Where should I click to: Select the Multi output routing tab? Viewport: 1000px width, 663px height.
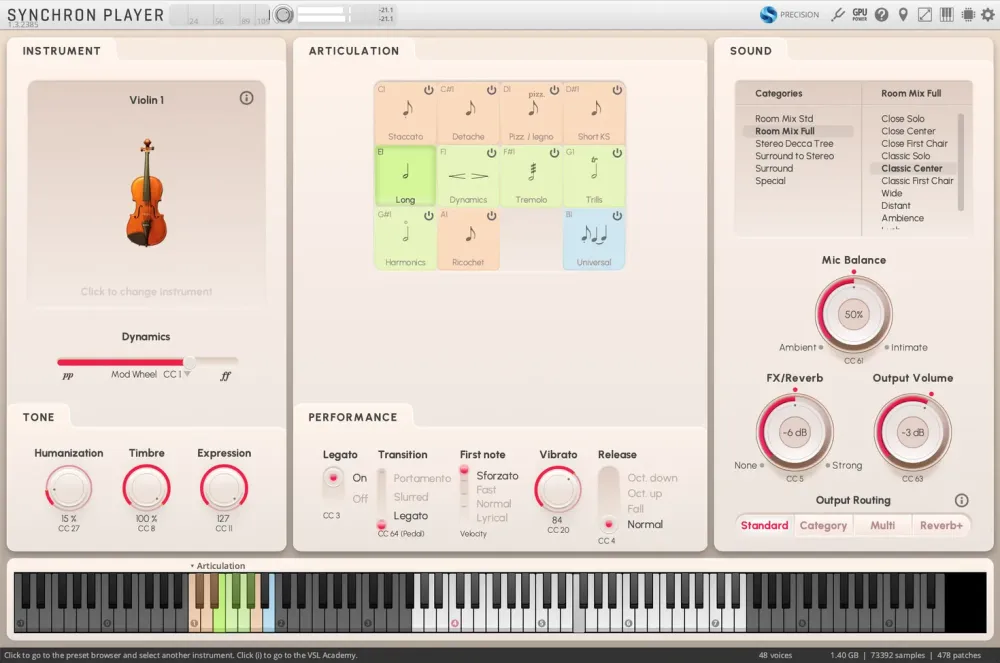pos(882,525)
